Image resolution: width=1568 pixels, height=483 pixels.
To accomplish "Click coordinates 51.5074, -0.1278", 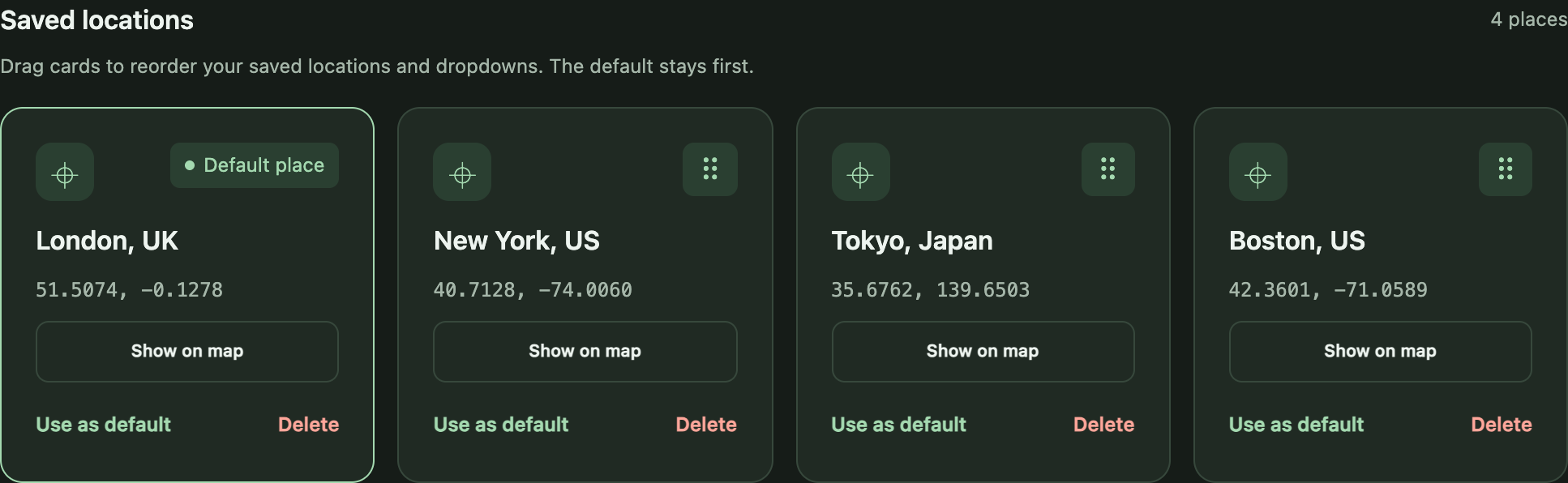I will 129,290.
